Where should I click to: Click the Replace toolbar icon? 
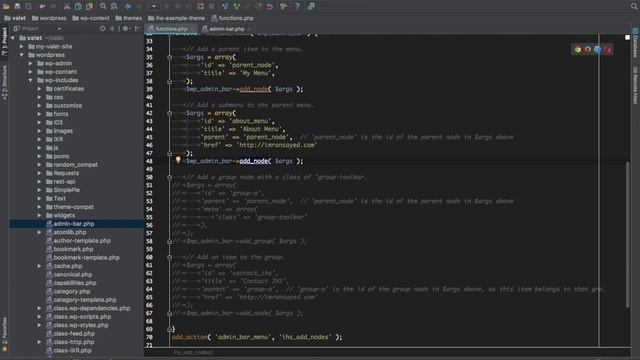(114, 6)
